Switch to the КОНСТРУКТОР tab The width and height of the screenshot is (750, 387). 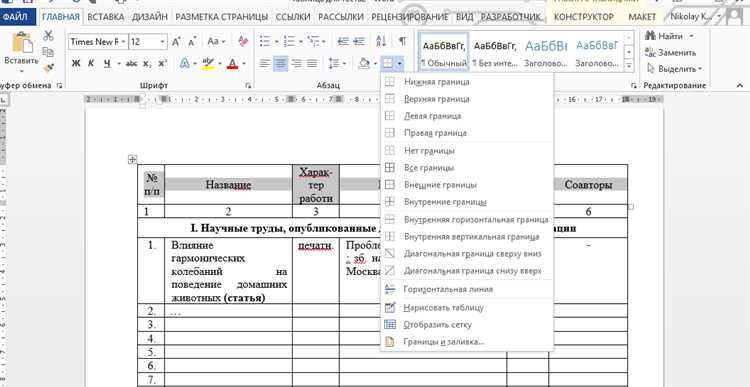tap(584, 17)
